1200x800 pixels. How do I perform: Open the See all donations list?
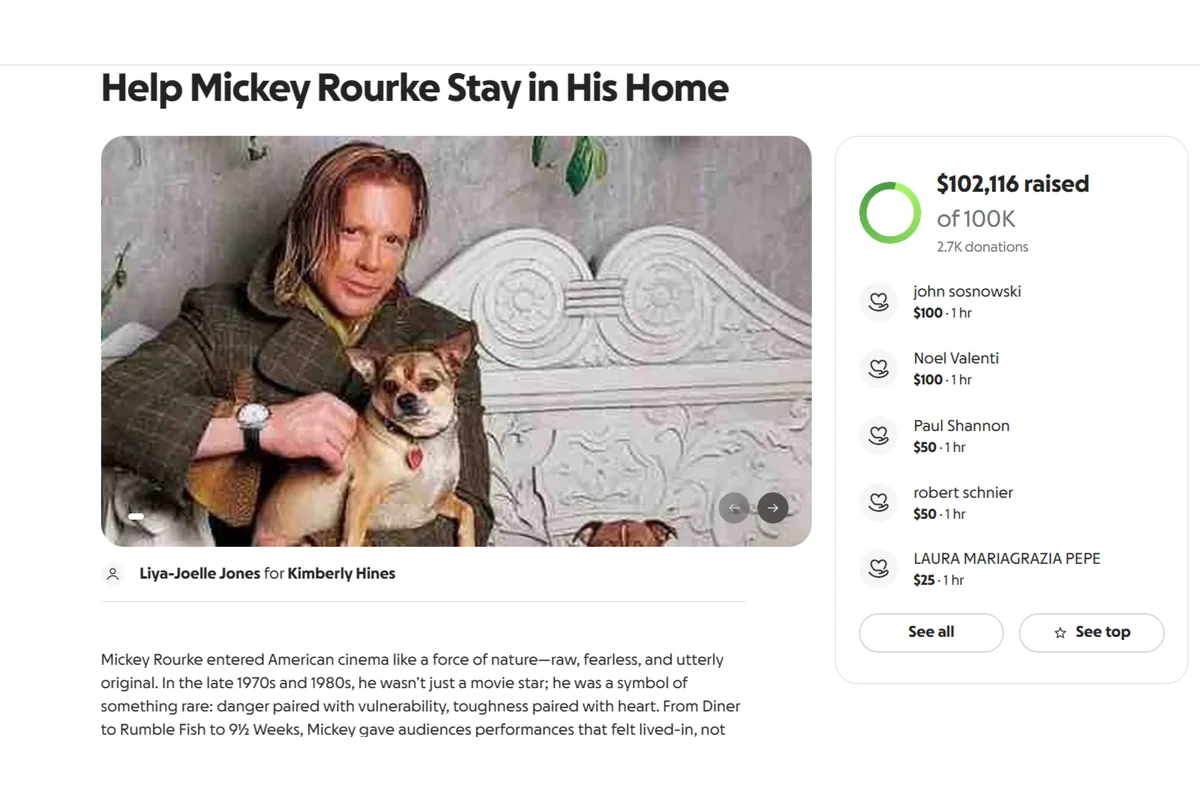pyautogui.click(x=930, y=632)
